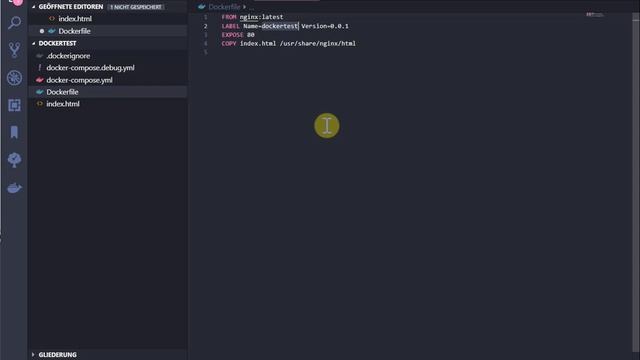Click empty line 5 number in gutter
The image size is (640, 360).
click(206, 52)
